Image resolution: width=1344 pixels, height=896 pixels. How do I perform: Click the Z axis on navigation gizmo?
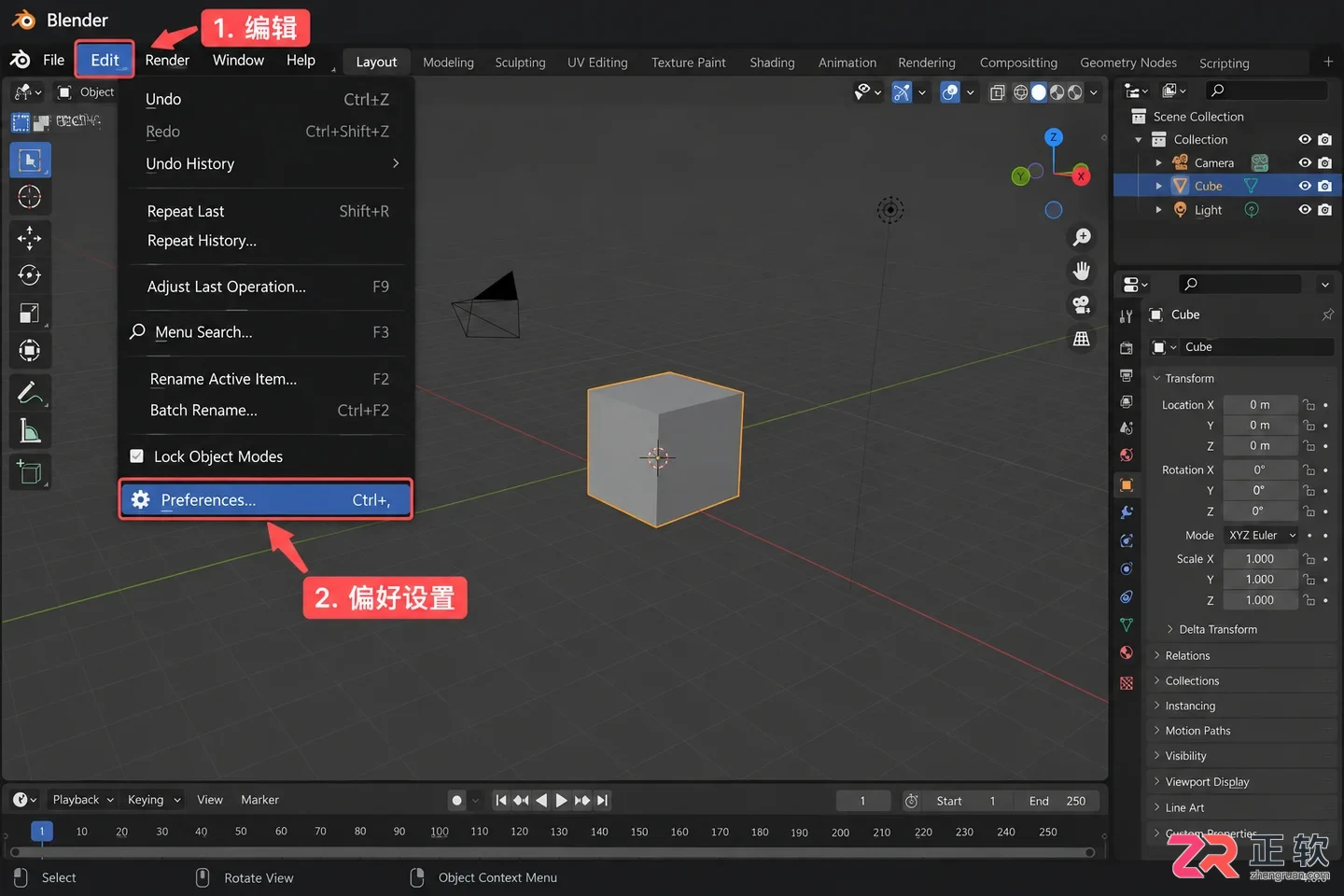click(x=1054, y=137)
